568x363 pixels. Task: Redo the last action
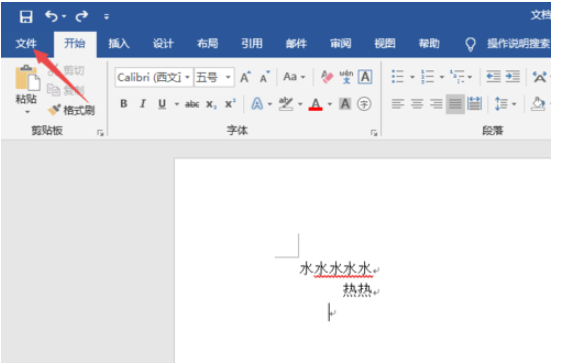[82, 16]
